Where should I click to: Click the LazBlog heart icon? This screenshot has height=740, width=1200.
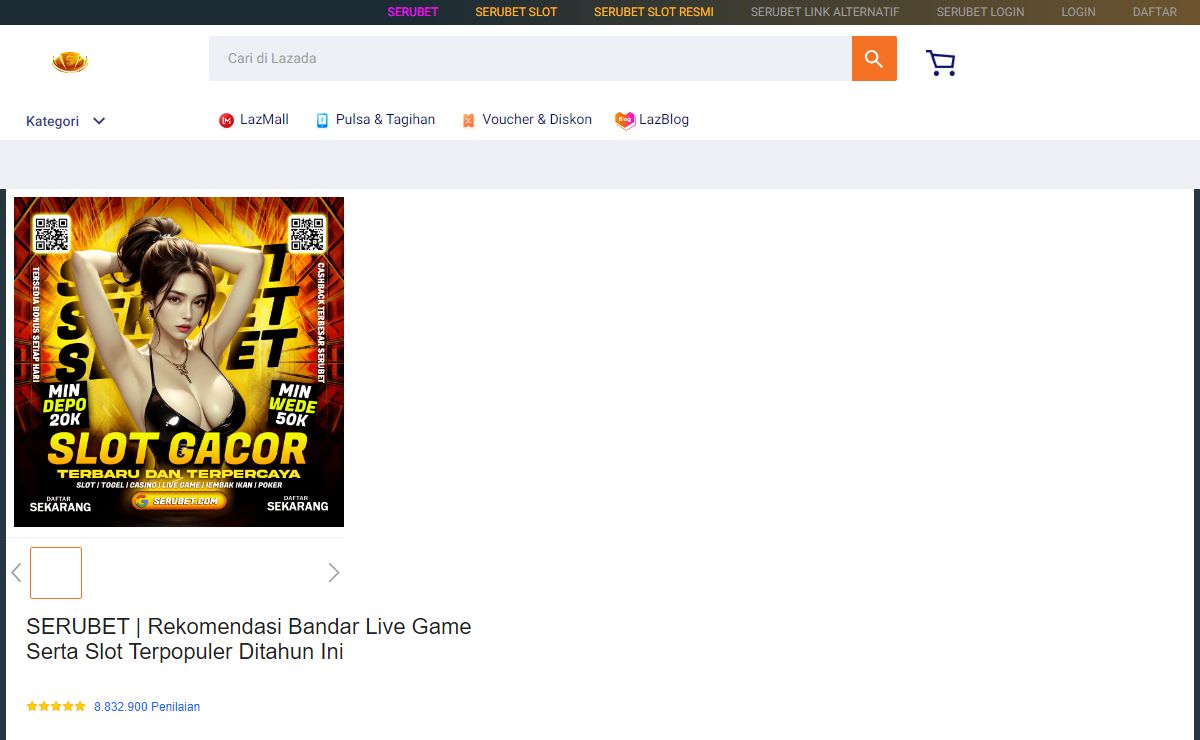coord(625,120)
